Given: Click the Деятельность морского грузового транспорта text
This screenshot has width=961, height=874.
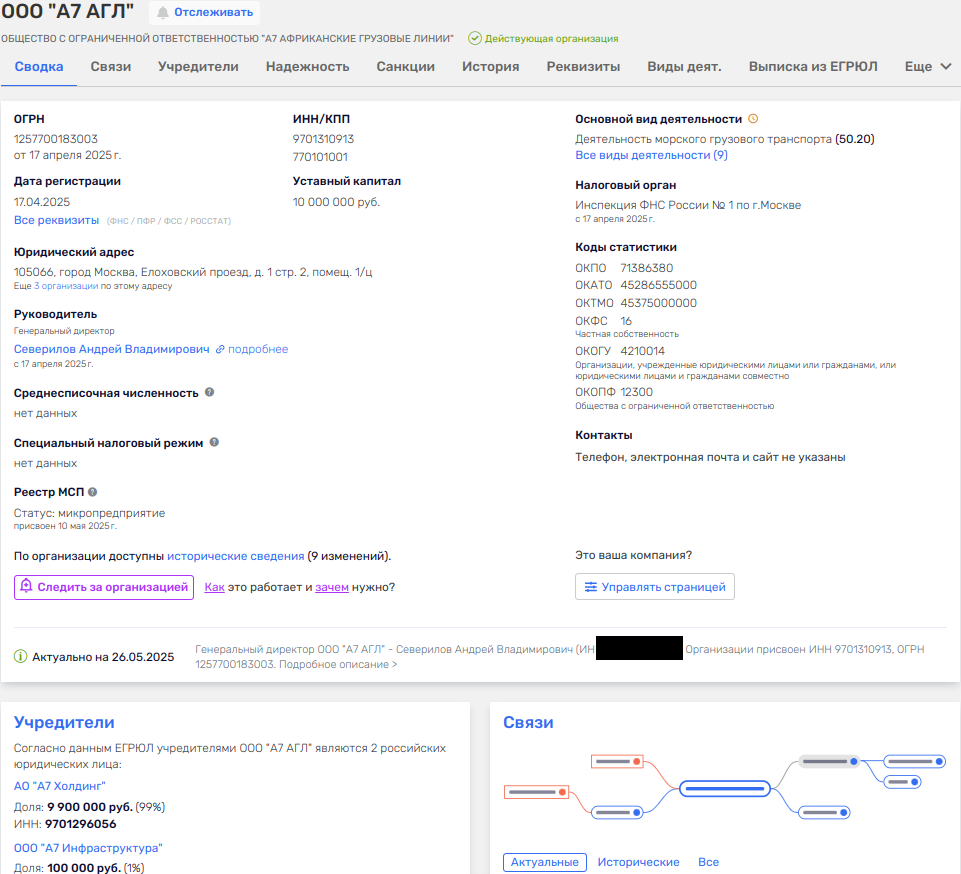Looking at the screenshot, I should coord(704,139).
